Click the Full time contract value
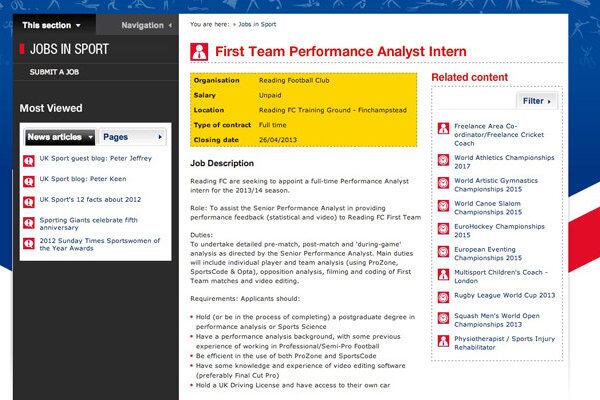 click(272, 125)
